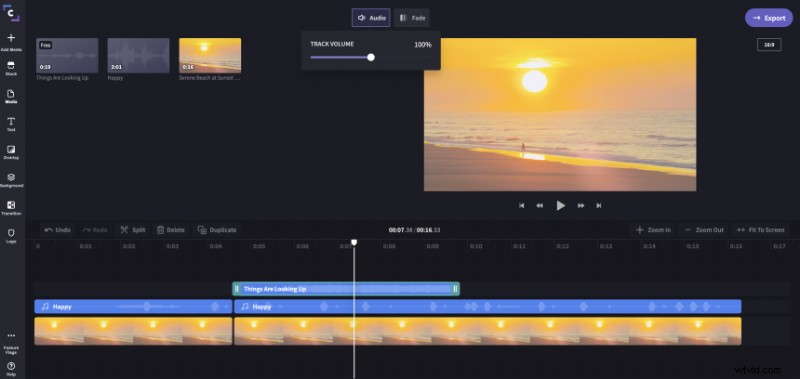Viewport: 800px width, 379px height.
Task: Duplicate the selected clip
Action: point(217,230)
